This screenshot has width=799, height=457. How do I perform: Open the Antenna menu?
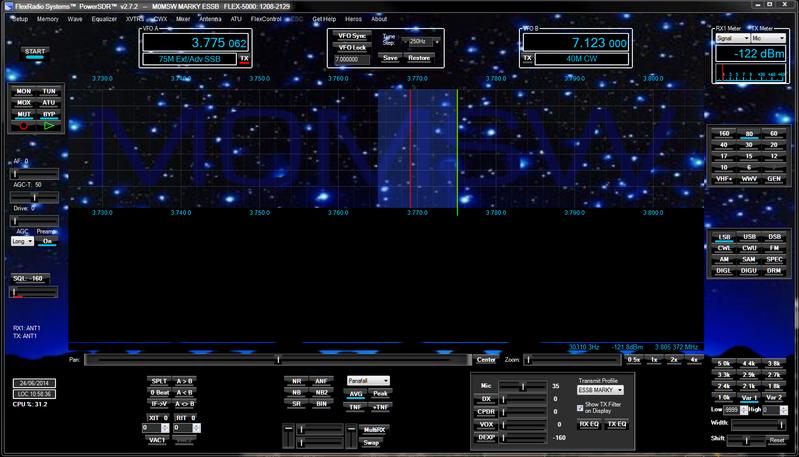(x=210, y=19)
